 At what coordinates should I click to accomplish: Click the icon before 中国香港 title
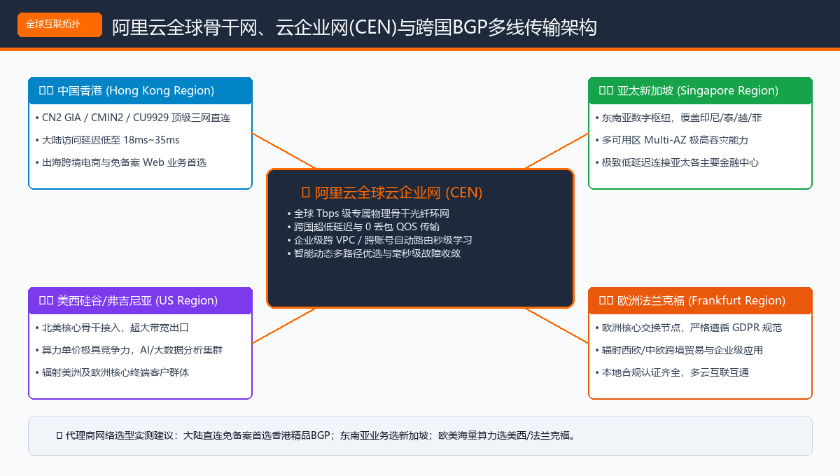pyautogui.click(x=46, y=90)
